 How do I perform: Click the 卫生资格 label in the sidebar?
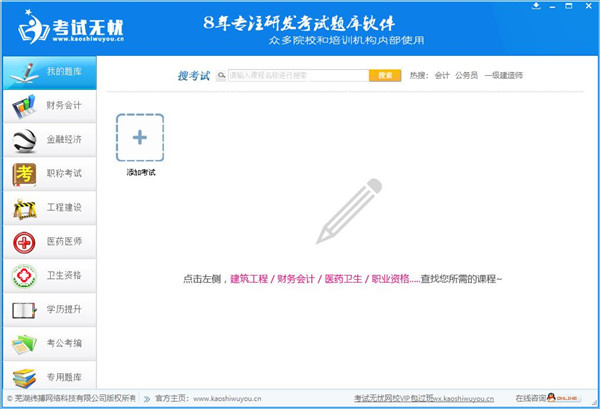64,275
